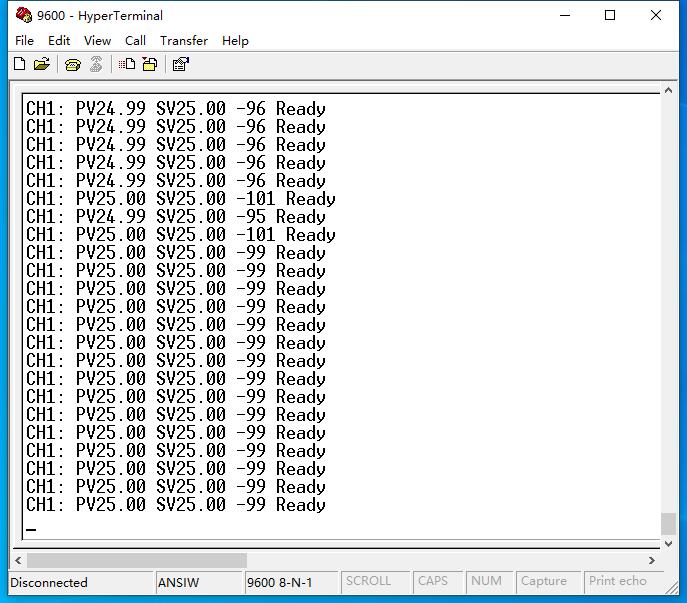Open Properties from the toolbar icon

pos(180,64)
